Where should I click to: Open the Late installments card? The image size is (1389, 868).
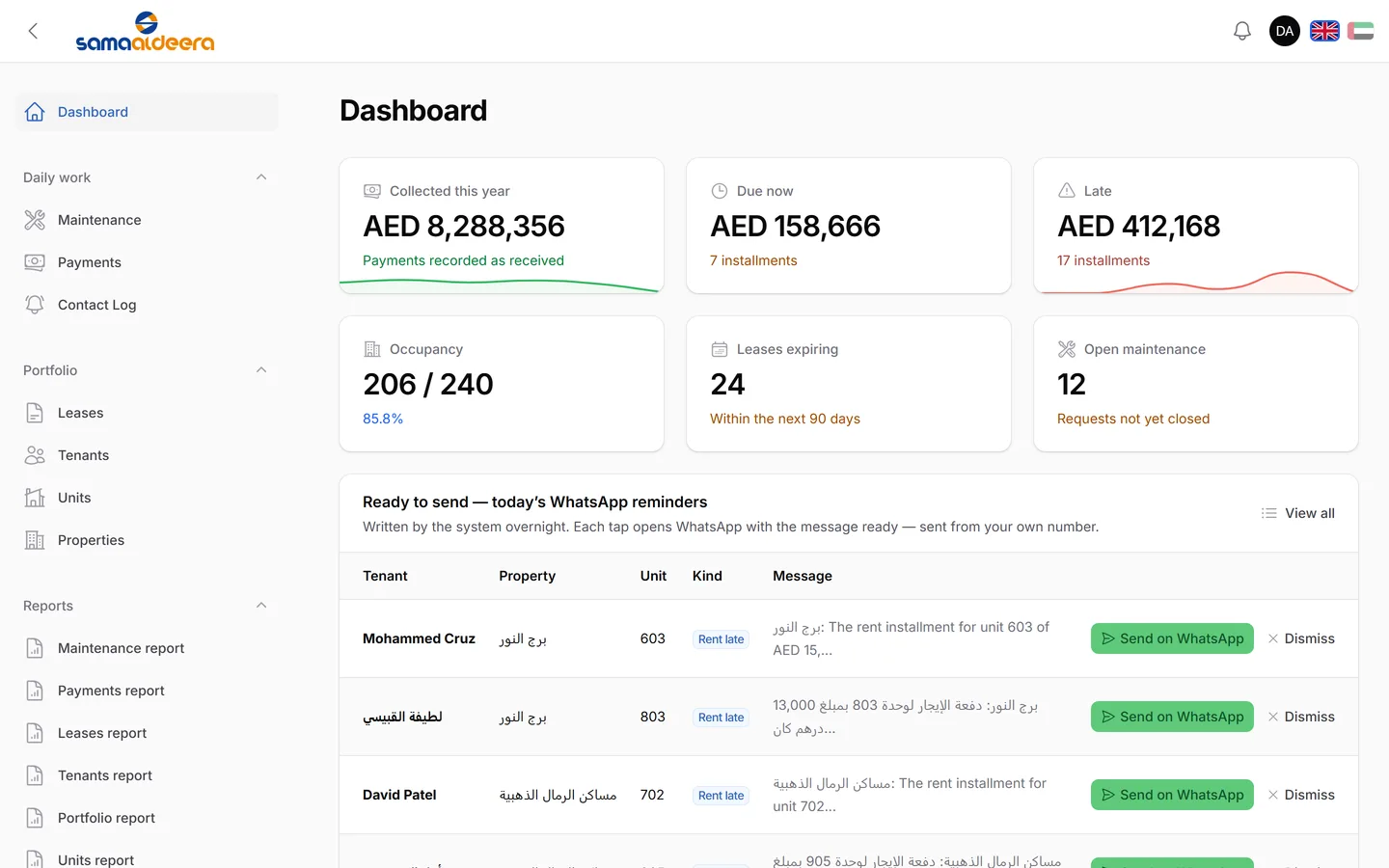(1196, 226)
